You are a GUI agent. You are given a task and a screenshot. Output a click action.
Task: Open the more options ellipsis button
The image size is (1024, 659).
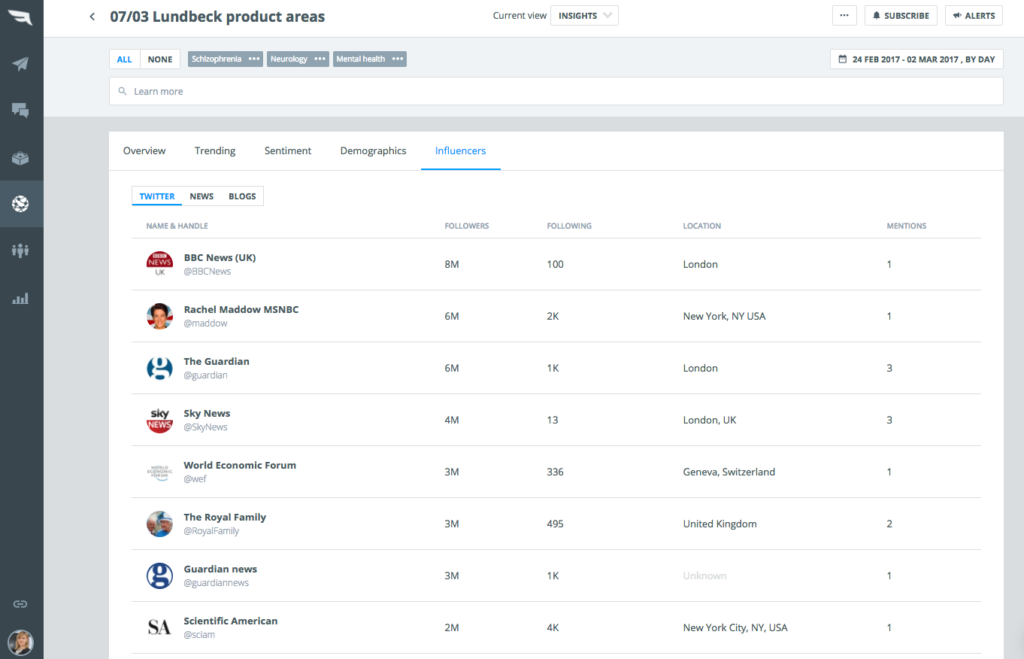pyautogui.click(x=844, y=16)
